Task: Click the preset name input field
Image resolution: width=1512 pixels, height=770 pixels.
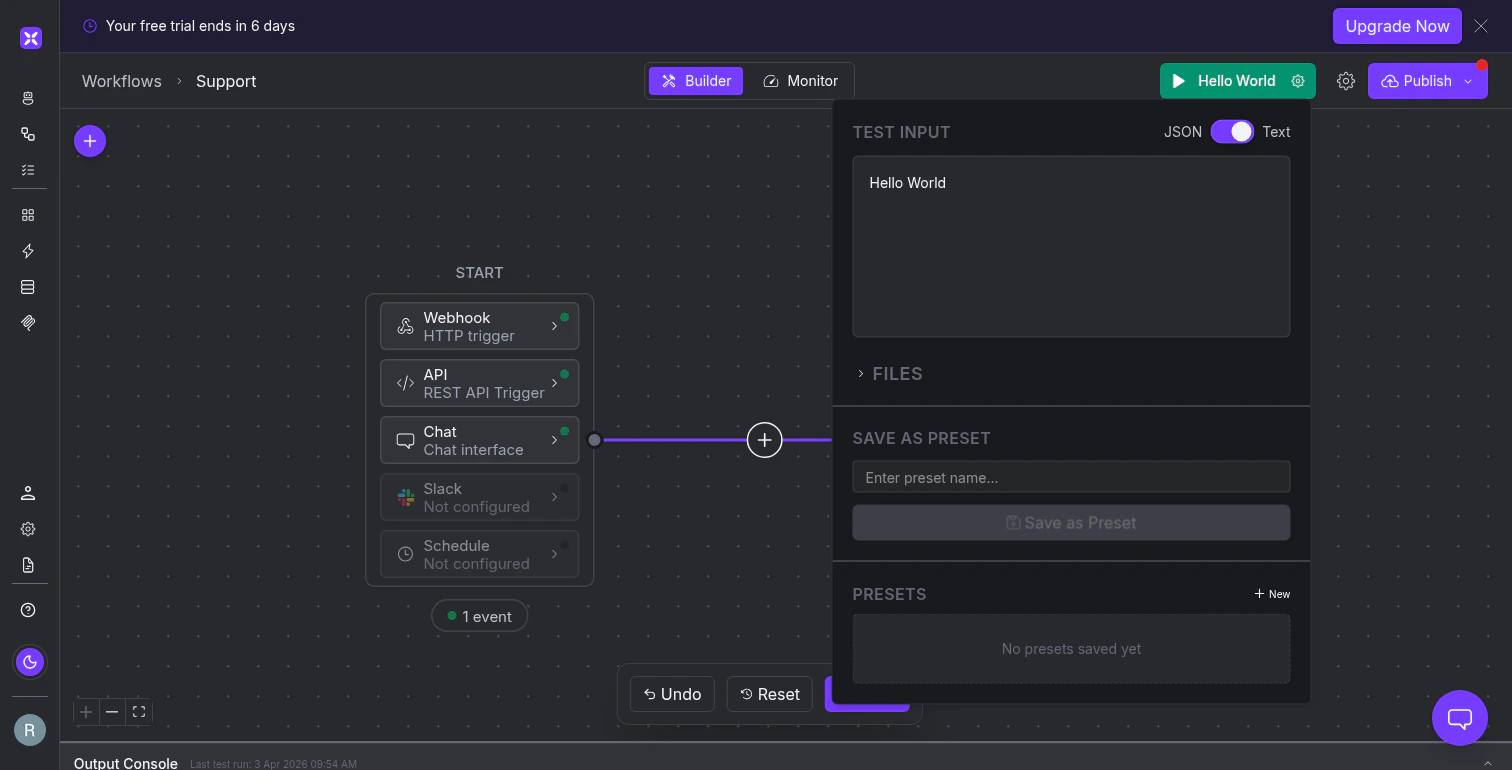Action: tap(1071, 476)
